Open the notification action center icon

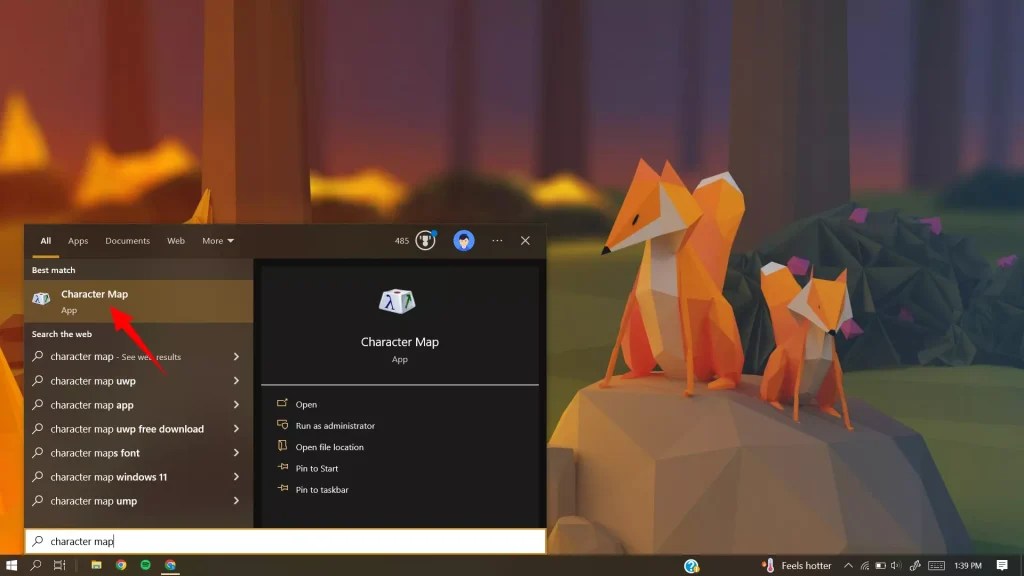coord(1002,566)
